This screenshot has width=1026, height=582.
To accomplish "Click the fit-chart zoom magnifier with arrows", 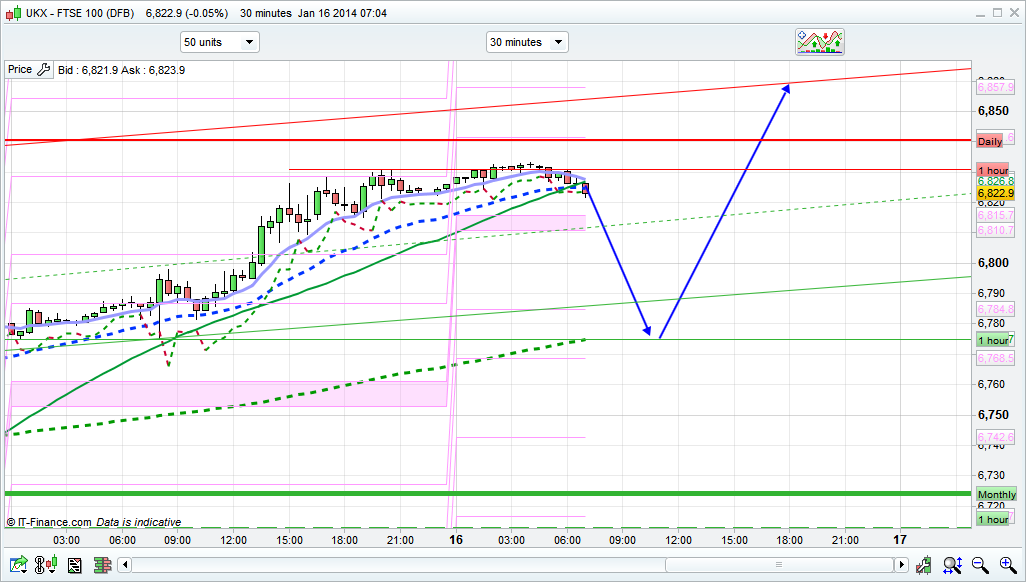I will [x=953, y=566].
